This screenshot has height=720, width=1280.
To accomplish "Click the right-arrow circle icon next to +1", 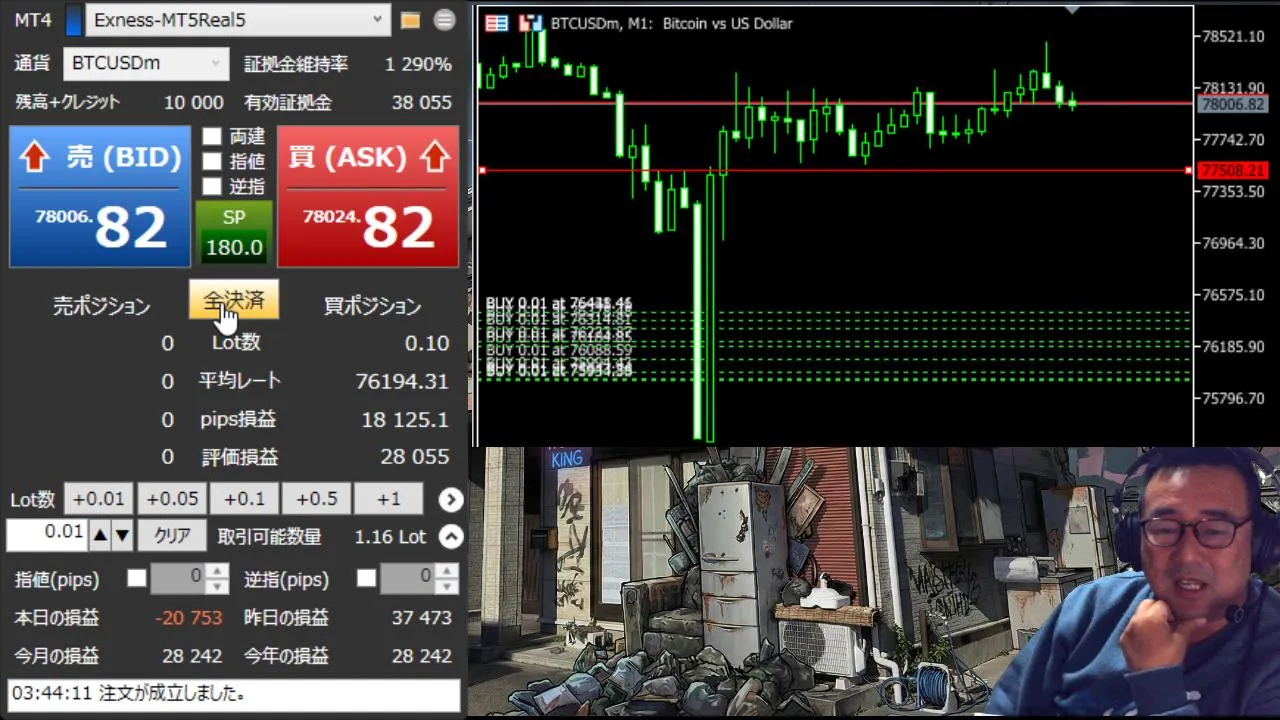I will 451,499.
